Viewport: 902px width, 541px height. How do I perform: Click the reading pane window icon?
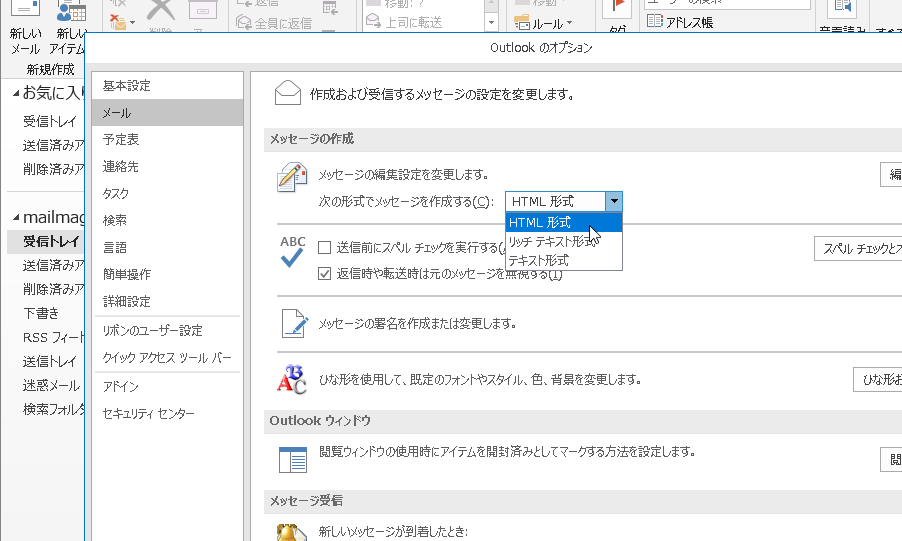point(292,459)
